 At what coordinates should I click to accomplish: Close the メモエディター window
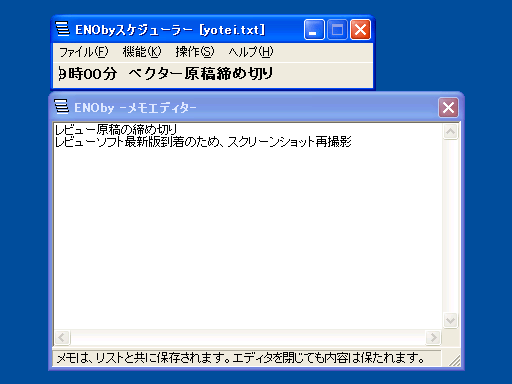pyautogui.click(x=448, y=108)
